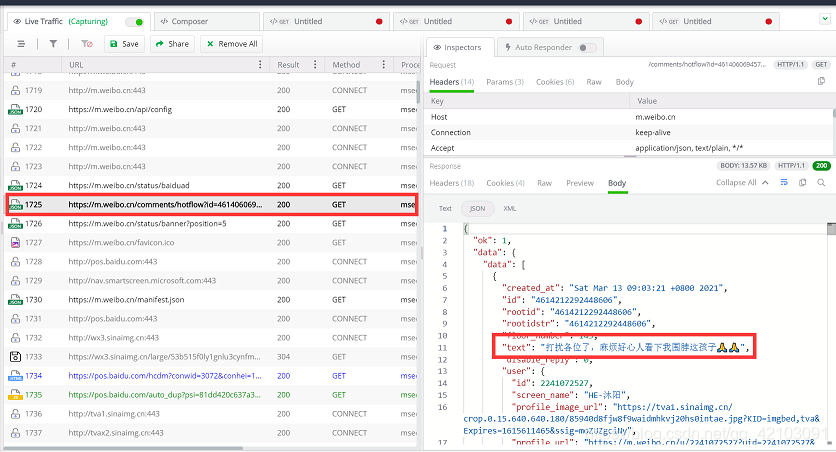This screenshot has height=452, width=836.
Task: Click the clear filters icon
Action: click(87, 44)
